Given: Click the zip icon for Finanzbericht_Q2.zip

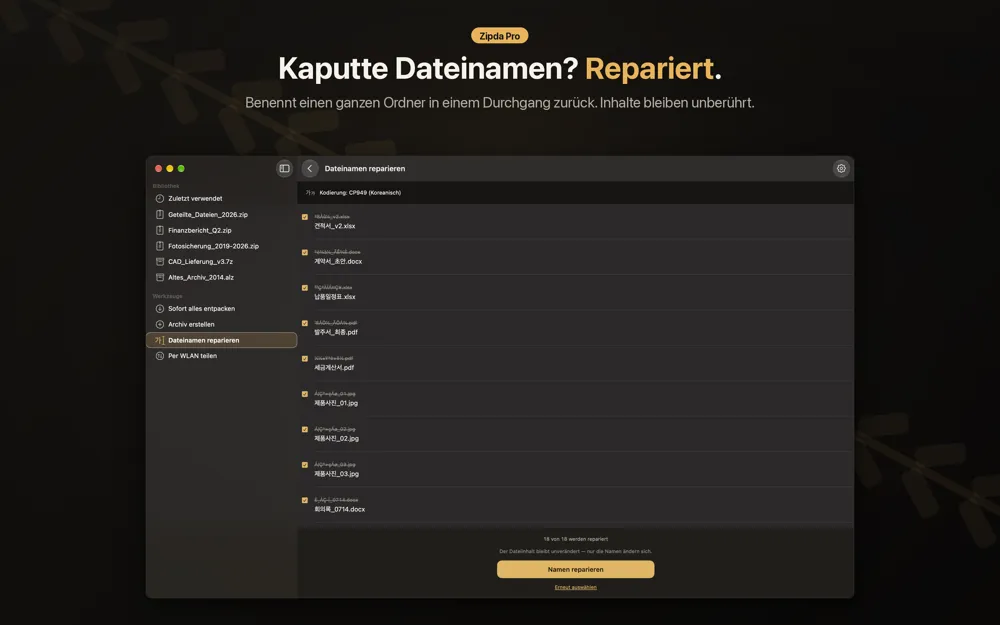Looking at the screenshot, I should (160, 230).
